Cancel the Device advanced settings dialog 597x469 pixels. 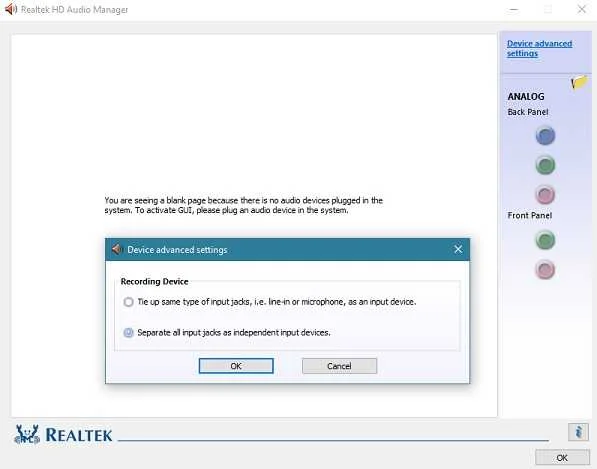[x=339, y=366]
